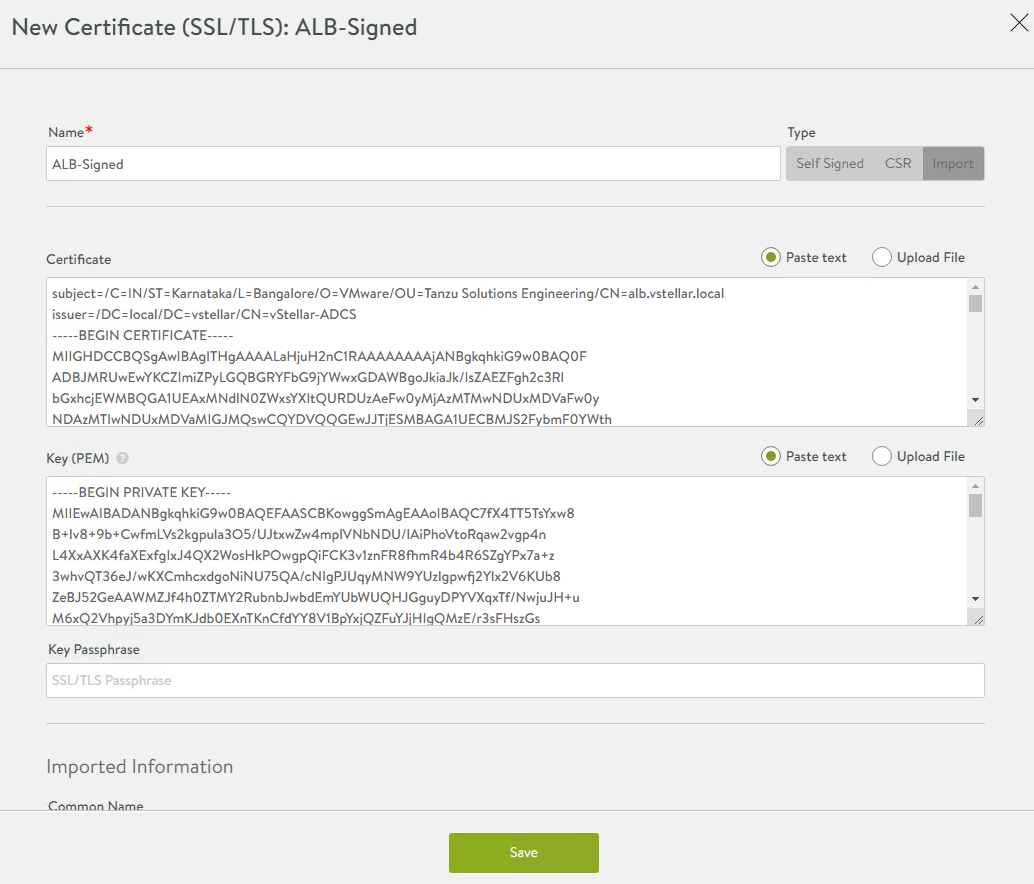Select the Import certificate type
This screenshot has height=884, width=1034.
coord(953,164)
